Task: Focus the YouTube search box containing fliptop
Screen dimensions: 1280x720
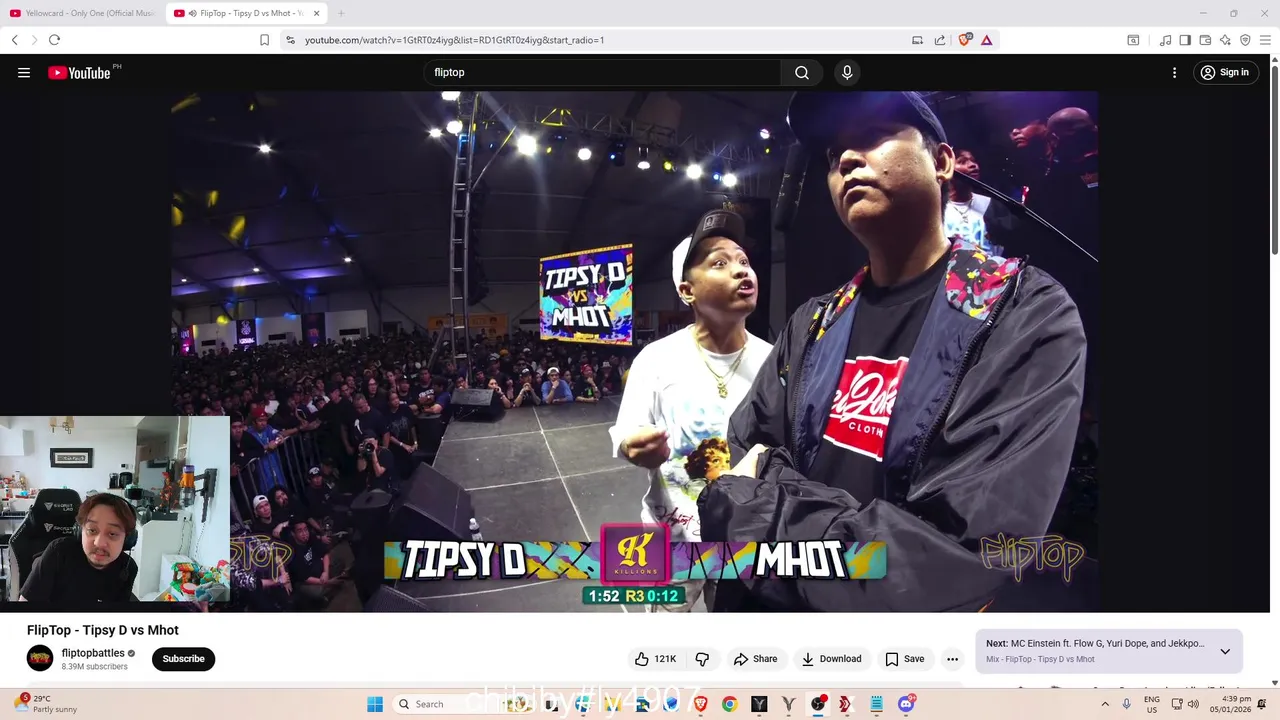Action: tap(602, 72)
